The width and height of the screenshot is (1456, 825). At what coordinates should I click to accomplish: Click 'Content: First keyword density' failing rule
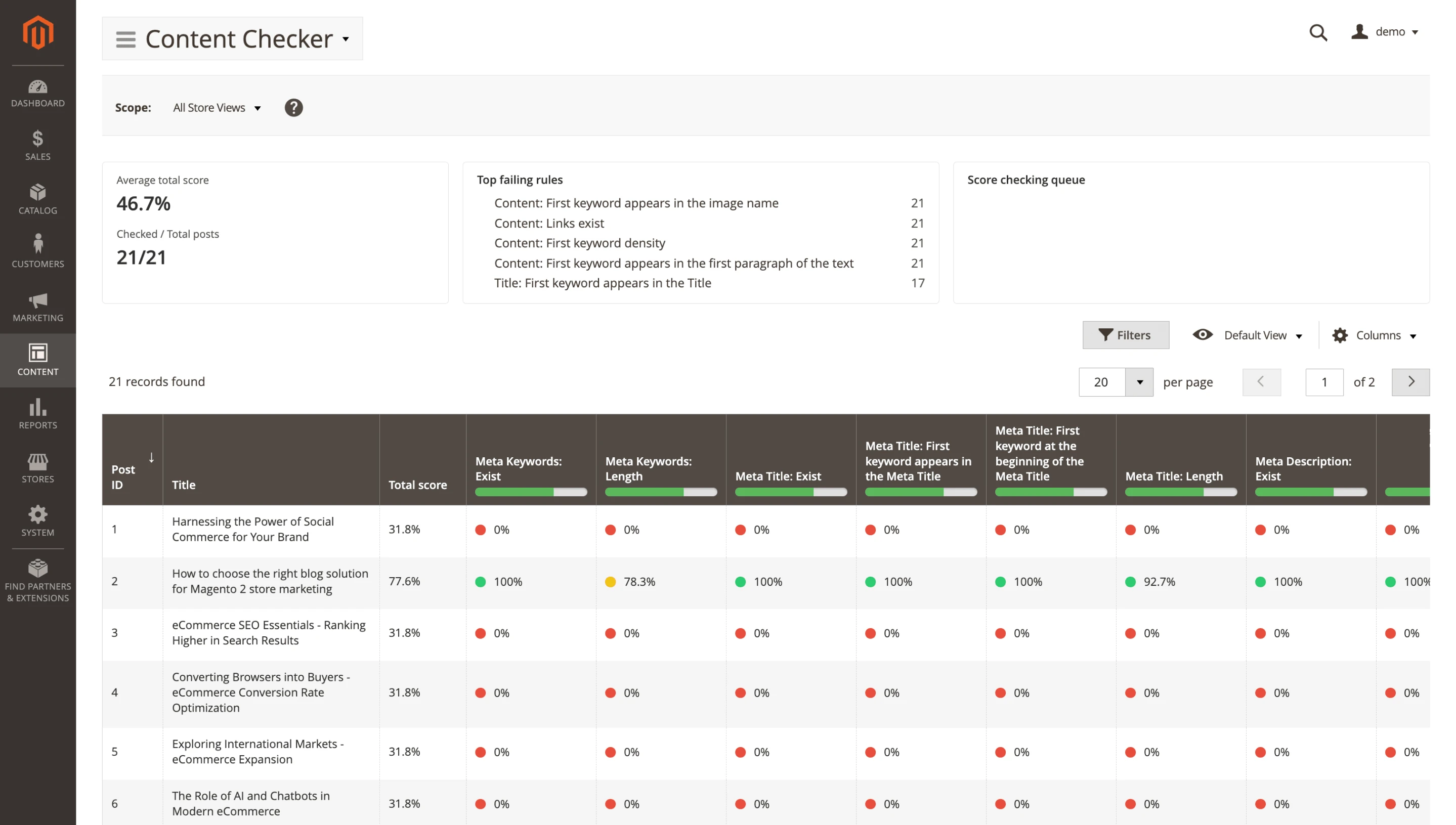pos(580,243)
